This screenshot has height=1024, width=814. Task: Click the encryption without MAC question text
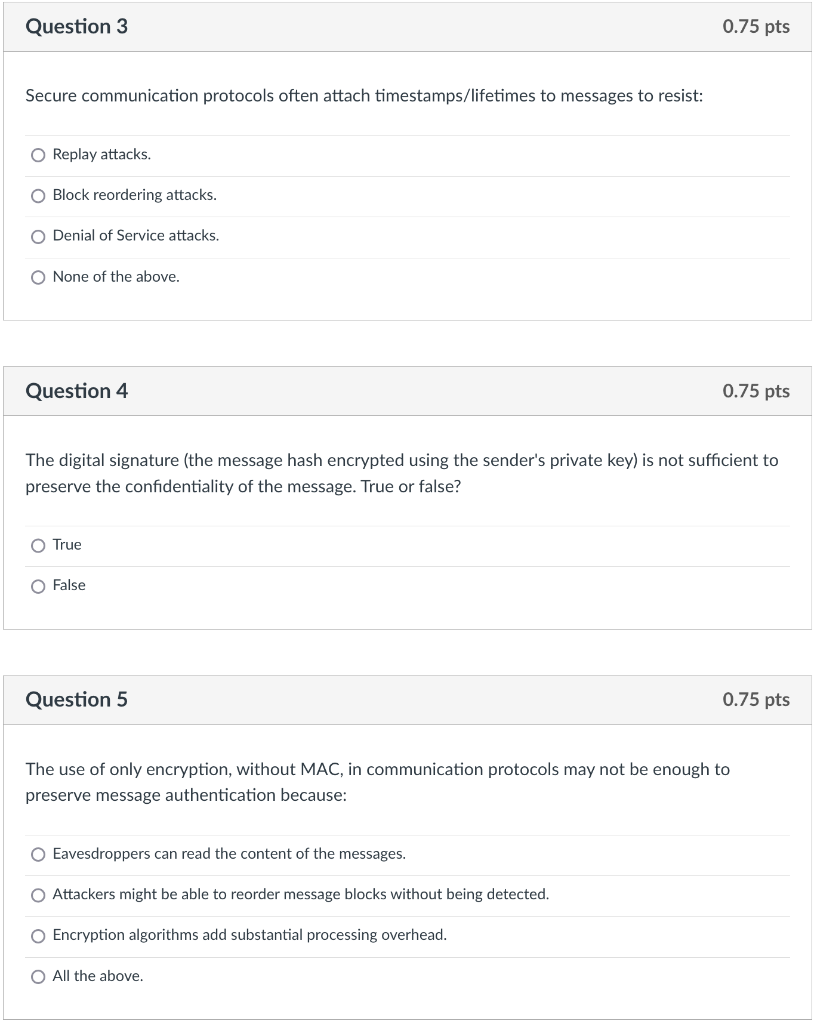[x=378, y=782]
